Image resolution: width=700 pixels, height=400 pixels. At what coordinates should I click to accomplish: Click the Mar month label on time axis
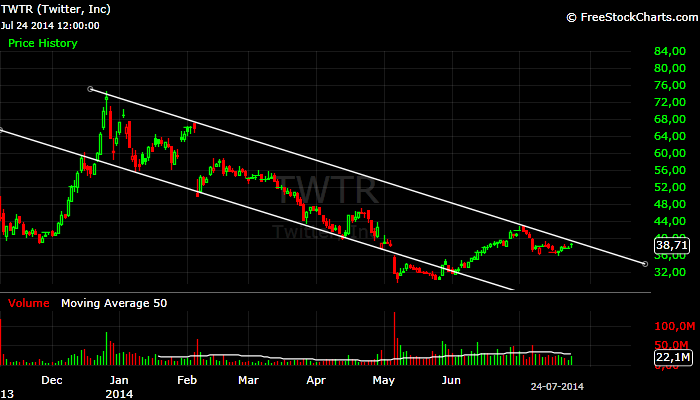tap(248, 380)
